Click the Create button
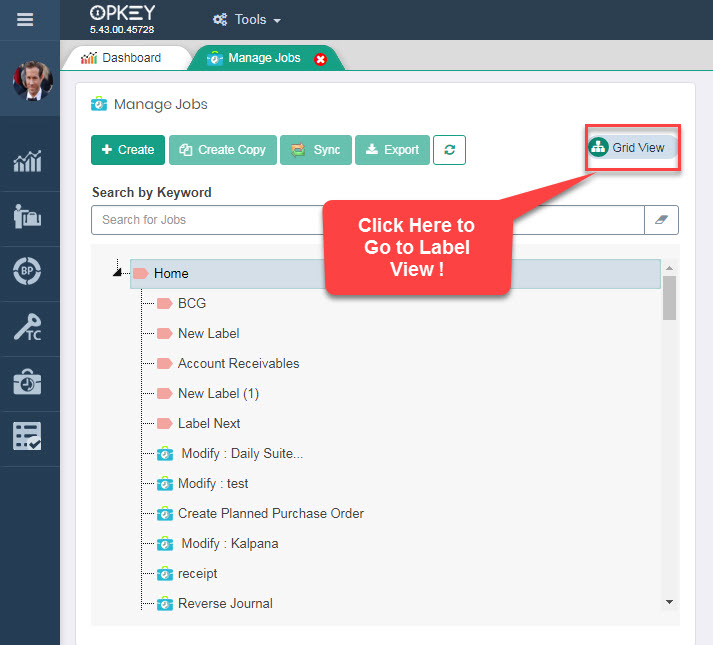 click(128, 150)
